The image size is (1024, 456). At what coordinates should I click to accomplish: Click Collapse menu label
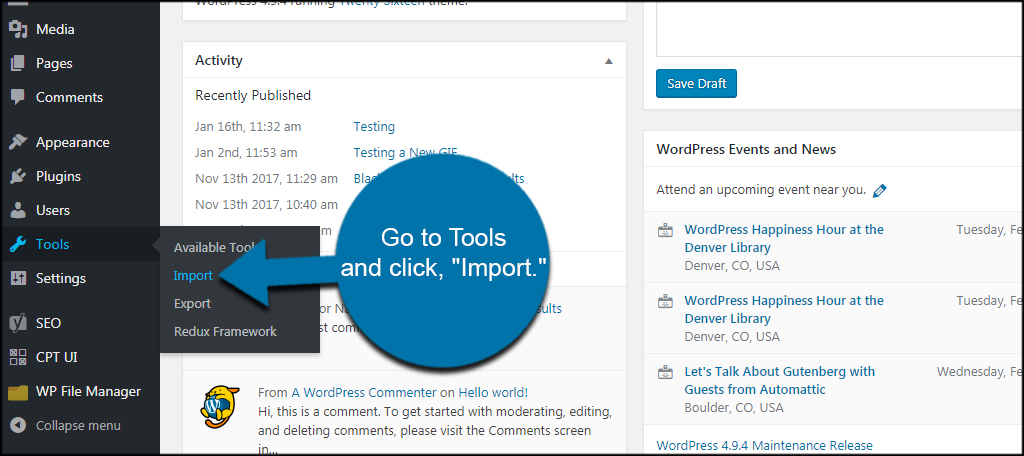(78, 425)
